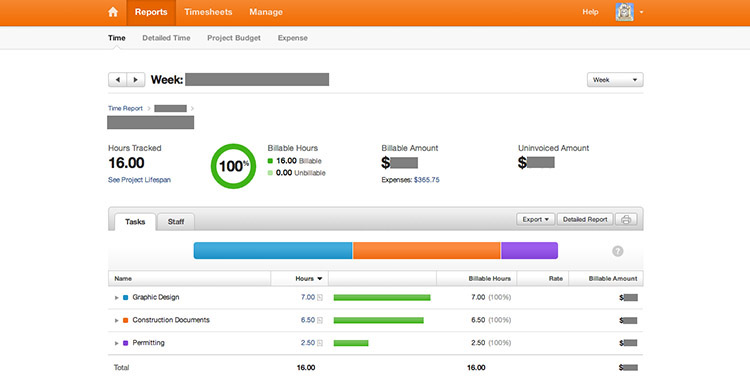Open the Timesheets menu
This screenshot has width=750, height=388.
(x=208, y=12)
